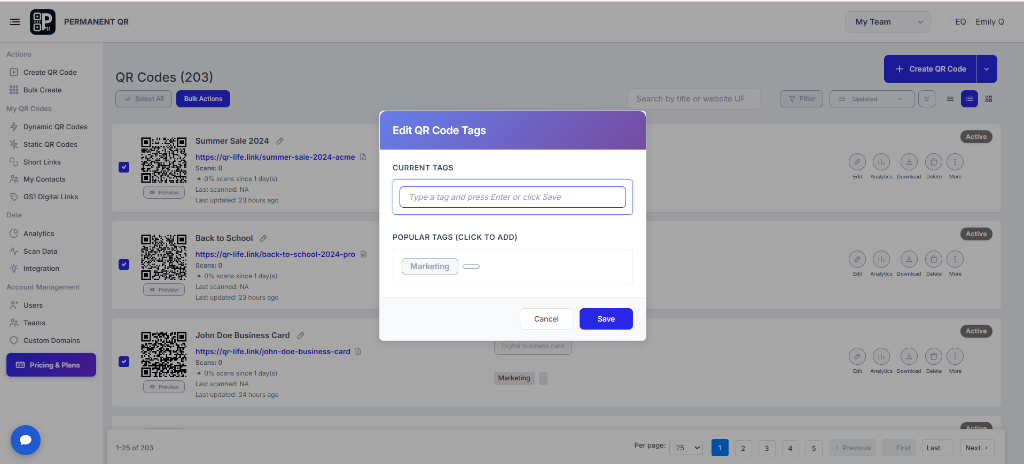Edit Back to School title pencil icon
Viewport: 1024px width, 464px height.
click(263, 238)
